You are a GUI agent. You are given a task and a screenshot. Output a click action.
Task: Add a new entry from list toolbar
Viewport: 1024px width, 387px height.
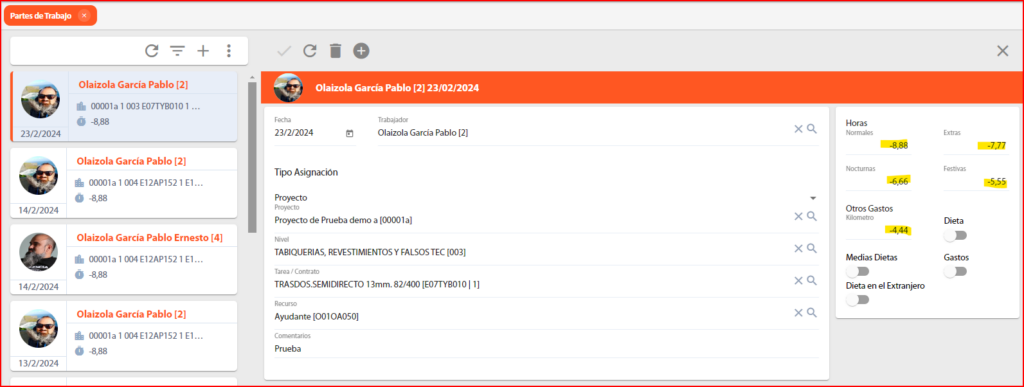tap(203, 51)
